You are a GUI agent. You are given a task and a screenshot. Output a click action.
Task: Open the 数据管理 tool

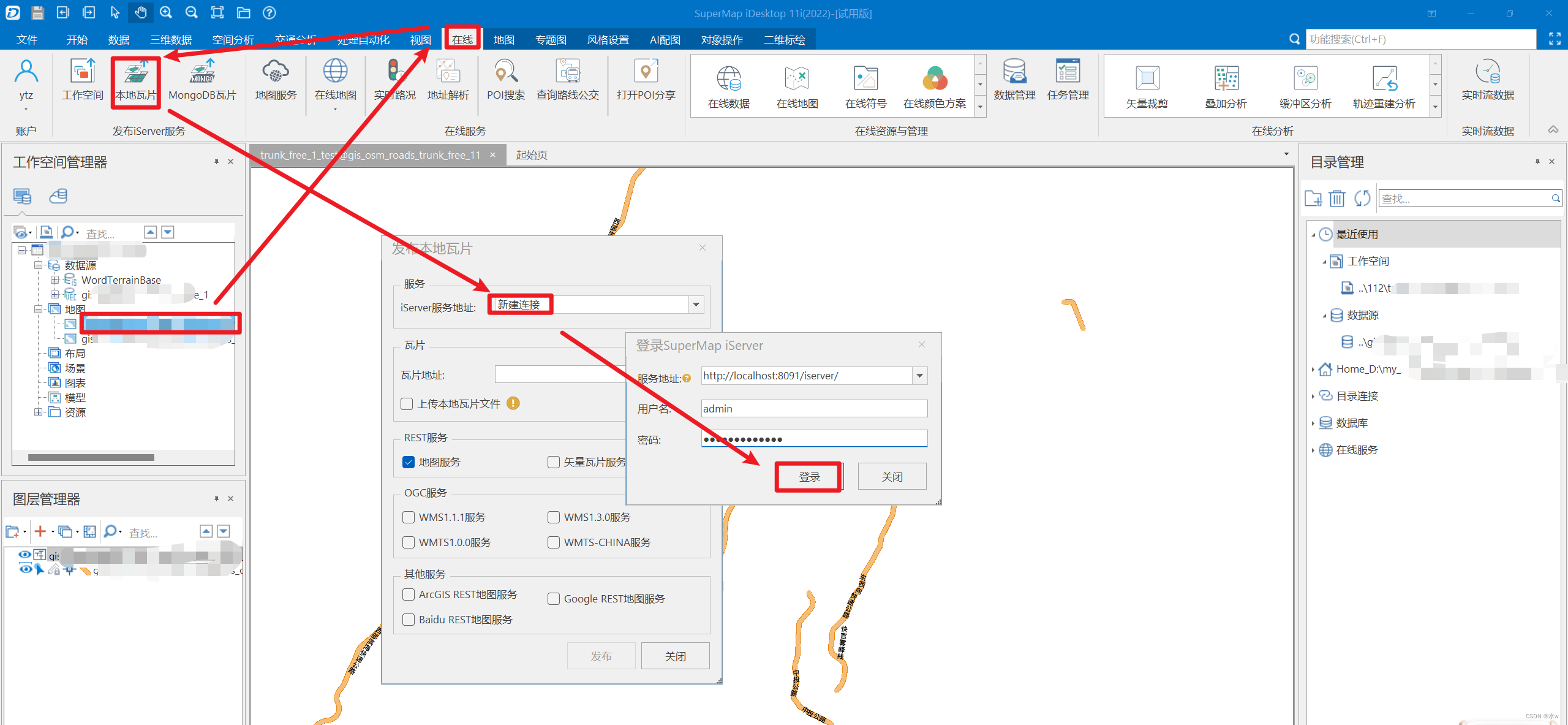1015,80
